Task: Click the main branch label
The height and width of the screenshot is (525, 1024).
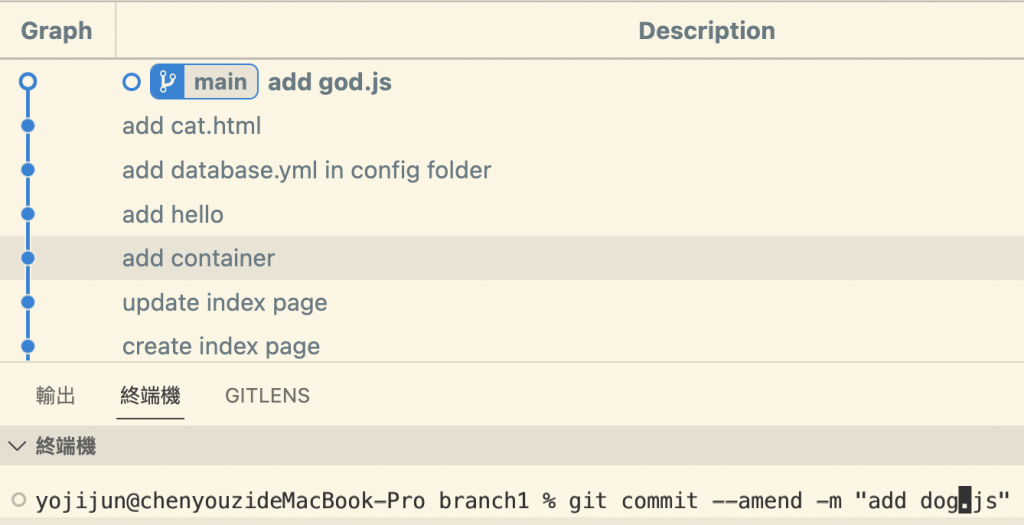Action: [x=220, y=82]
